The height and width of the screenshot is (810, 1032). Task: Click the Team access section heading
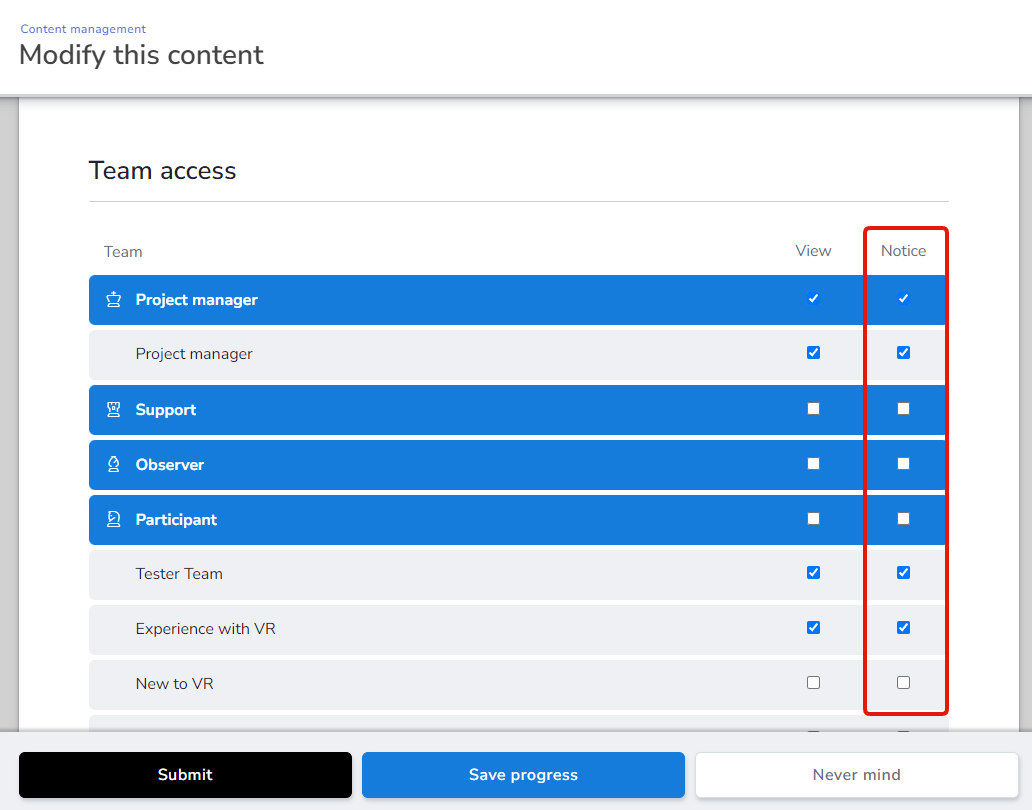[163, 170]
